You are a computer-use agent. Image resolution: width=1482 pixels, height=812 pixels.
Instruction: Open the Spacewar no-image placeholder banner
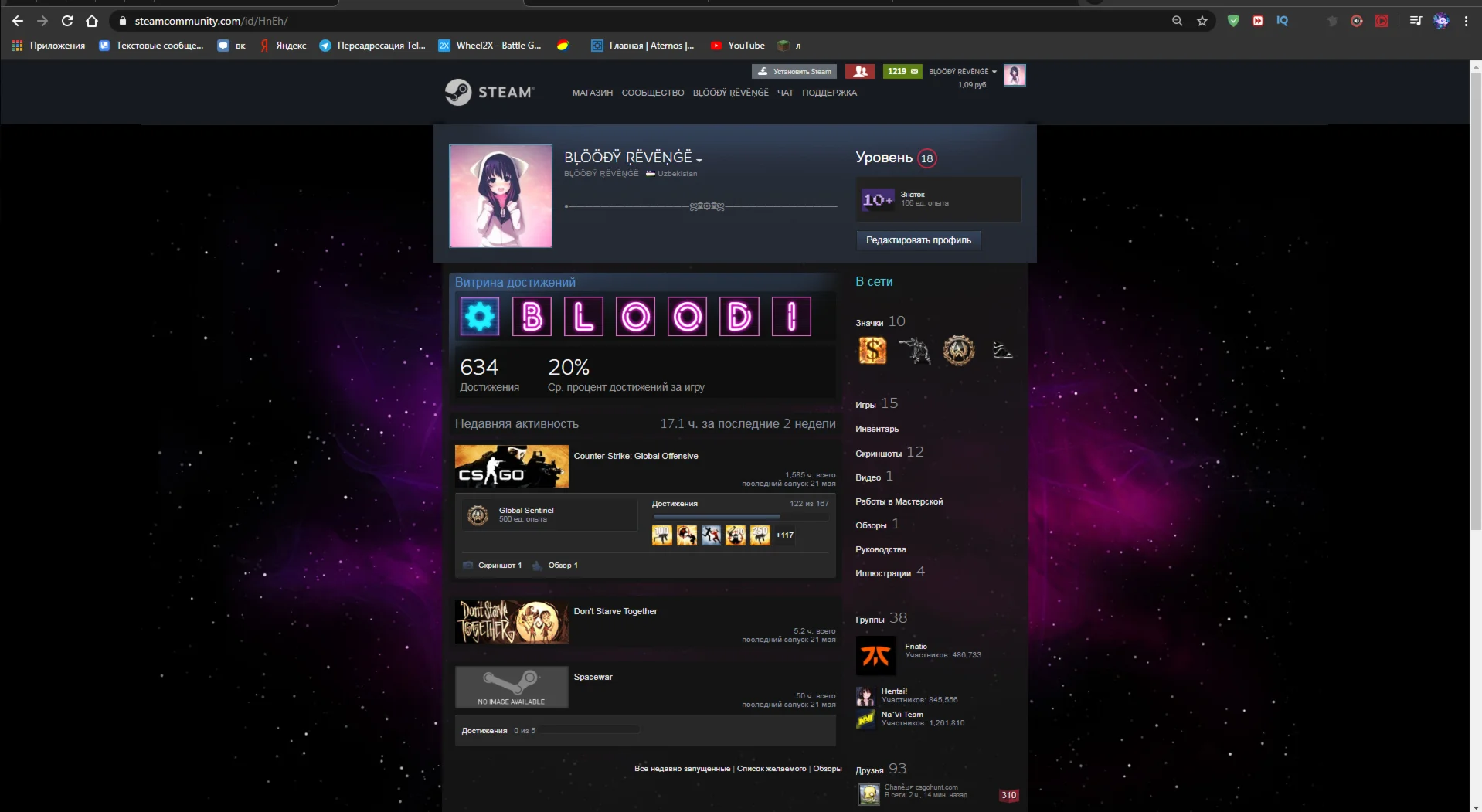tap(512, 688)
